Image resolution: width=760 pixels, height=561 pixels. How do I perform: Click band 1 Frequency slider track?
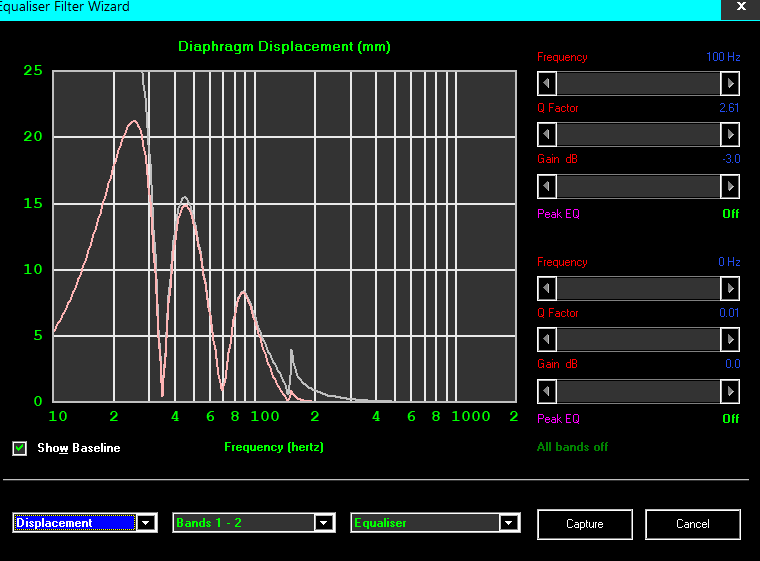(638, 83)
